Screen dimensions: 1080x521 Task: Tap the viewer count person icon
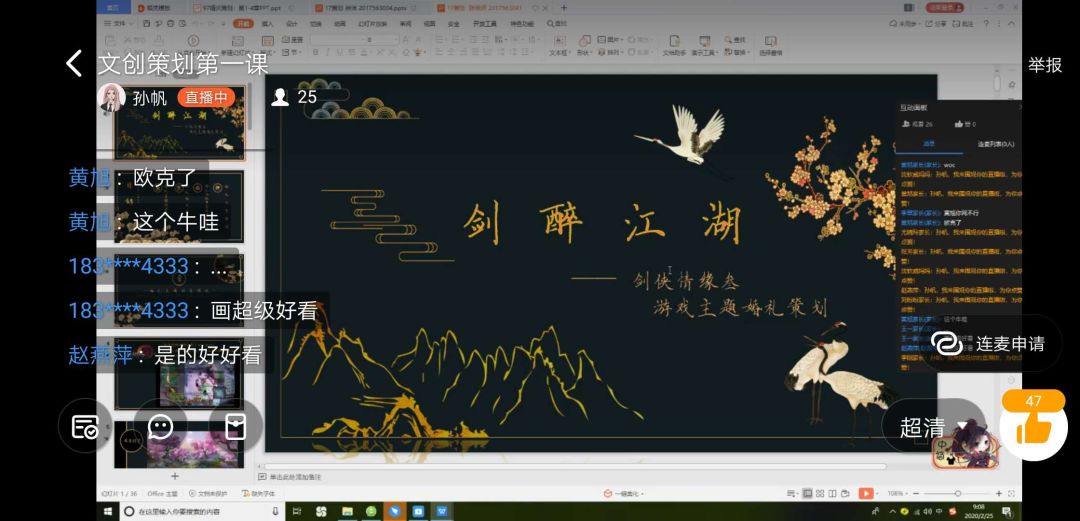point(281,97)
